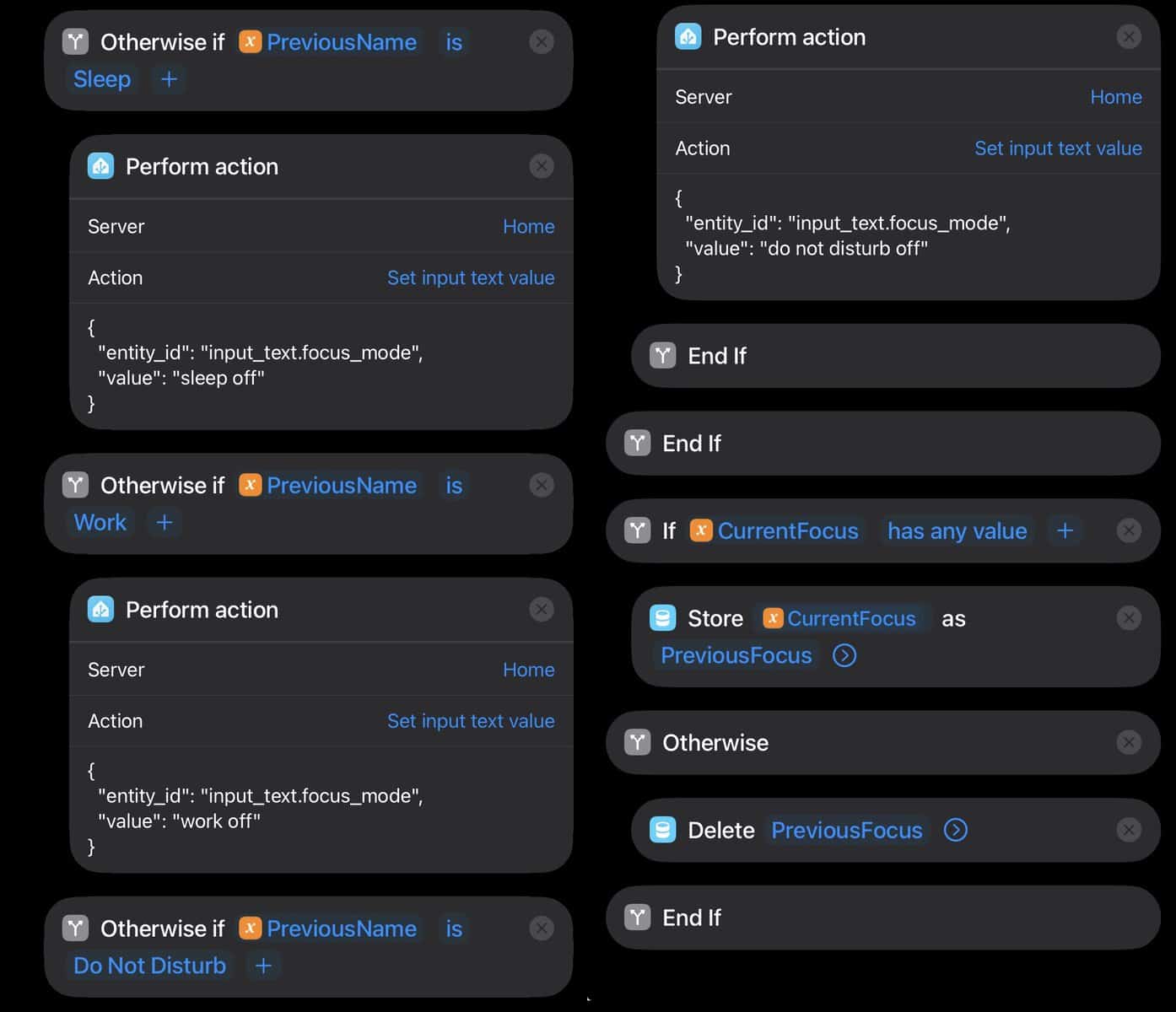Click the plus beside has any value
1176x1012 pixels.
[x=1065, y=530]
